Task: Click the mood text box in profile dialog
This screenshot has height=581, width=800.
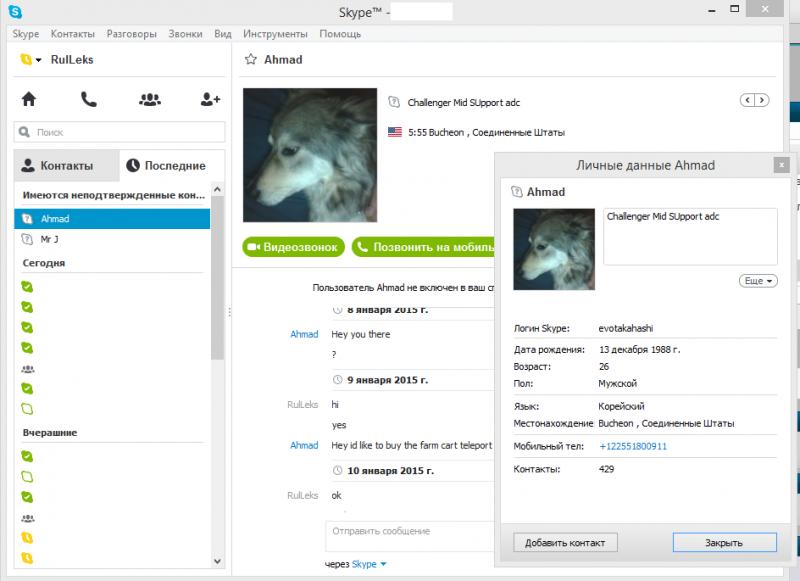Action: tap(690, 237)
